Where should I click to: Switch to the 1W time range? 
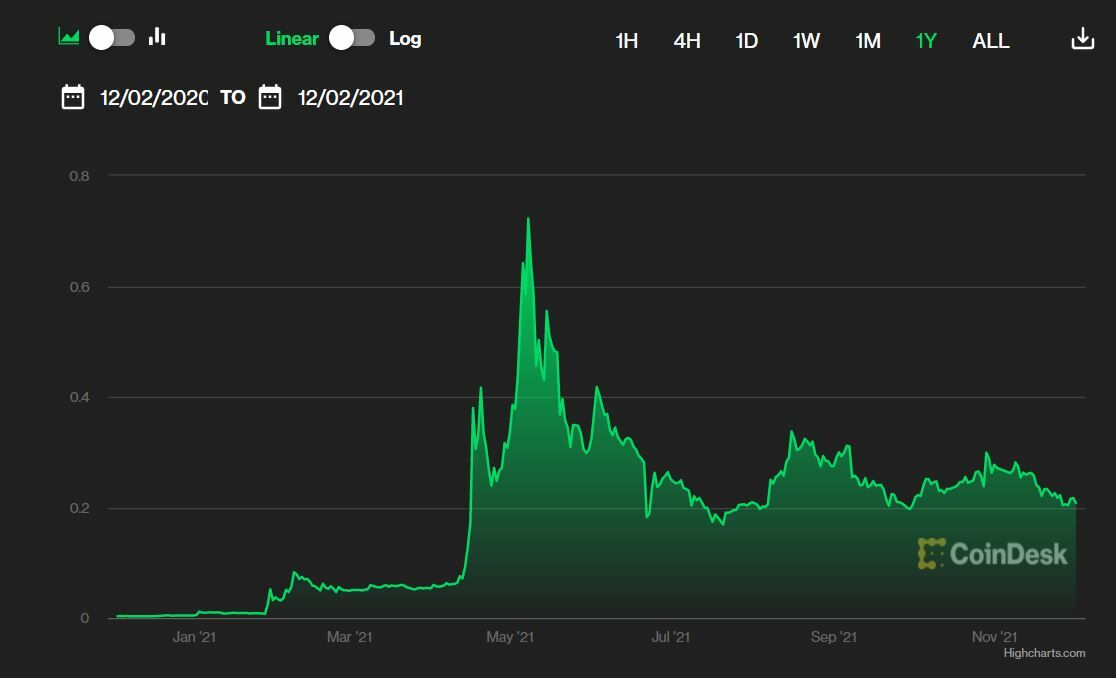click(x=806, y=41)
